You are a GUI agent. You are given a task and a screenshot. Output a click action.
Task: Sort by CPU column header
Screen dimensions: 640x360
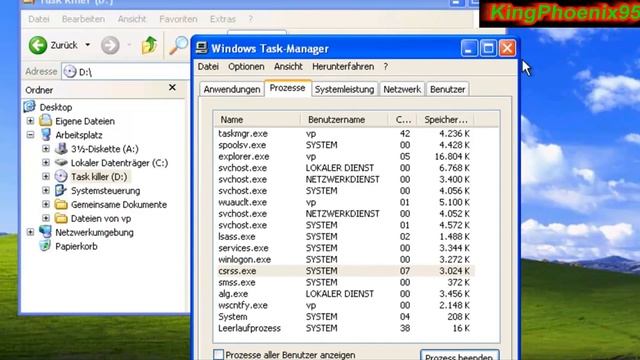click(403, 120)
